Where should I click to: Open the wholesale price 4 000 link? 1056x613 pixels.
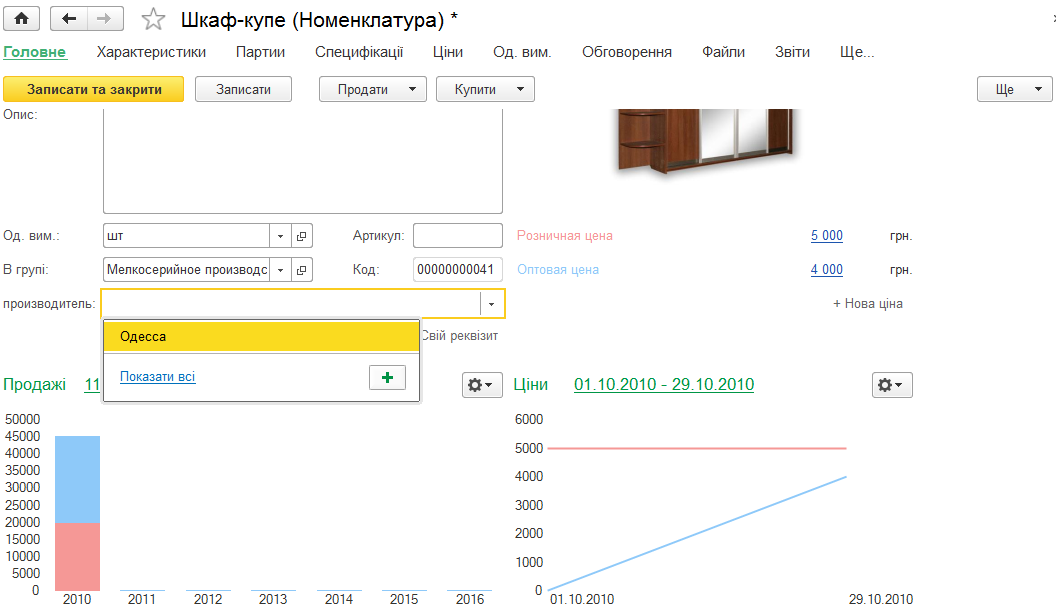827,269
